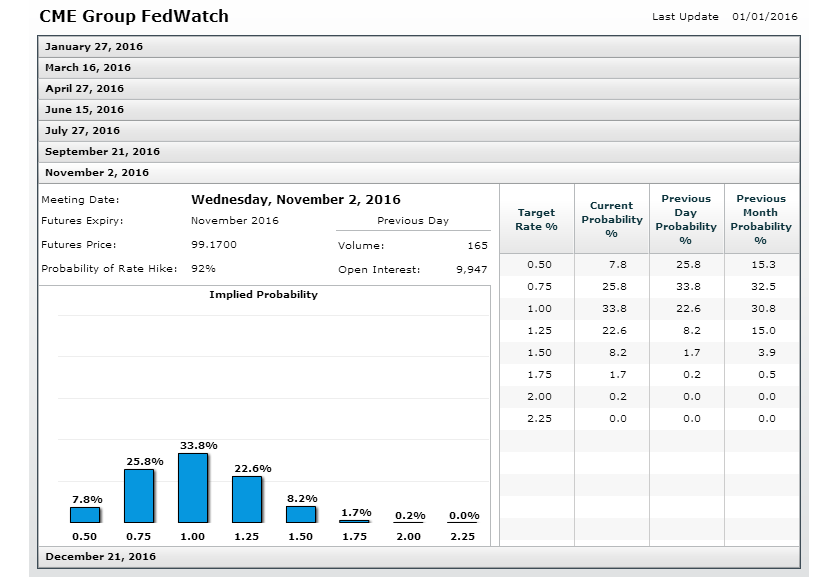Select the 1.75 label on the chart axis
817x583 pixels.
[355, 536]
